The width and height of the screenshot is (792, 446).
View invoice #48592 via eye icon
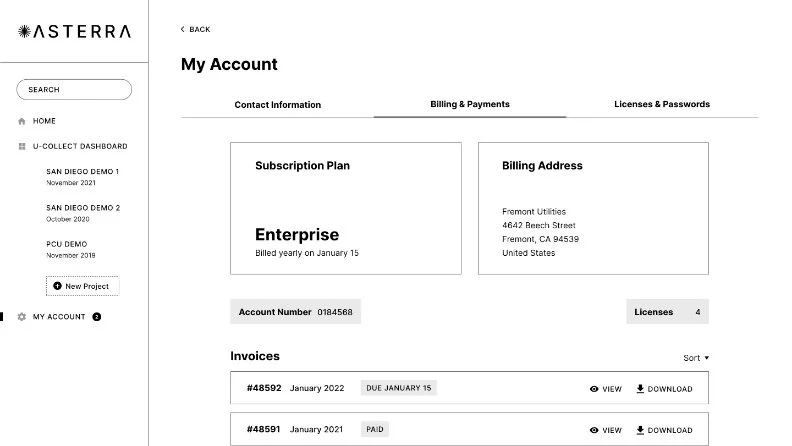pos(594,389)
